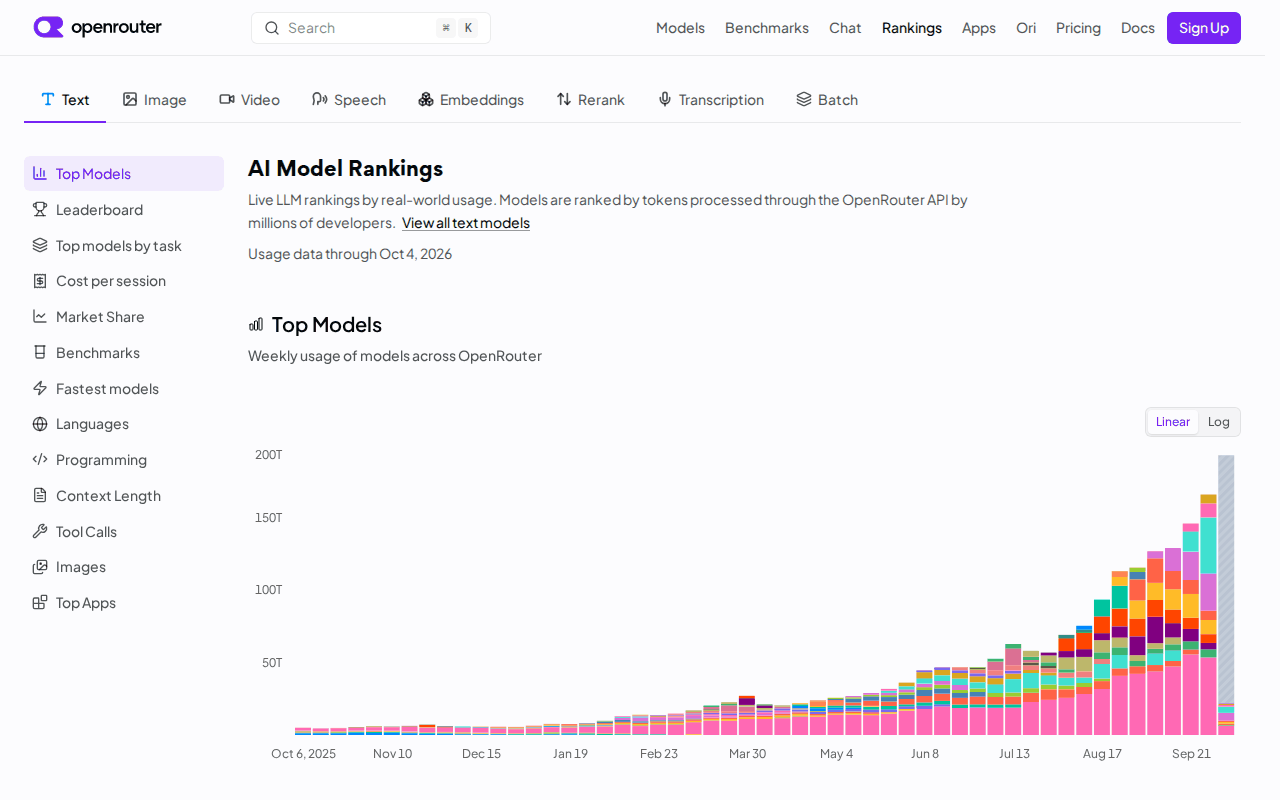
Task: Click the Rankings navigation link
Action: (x=912, y=28)
